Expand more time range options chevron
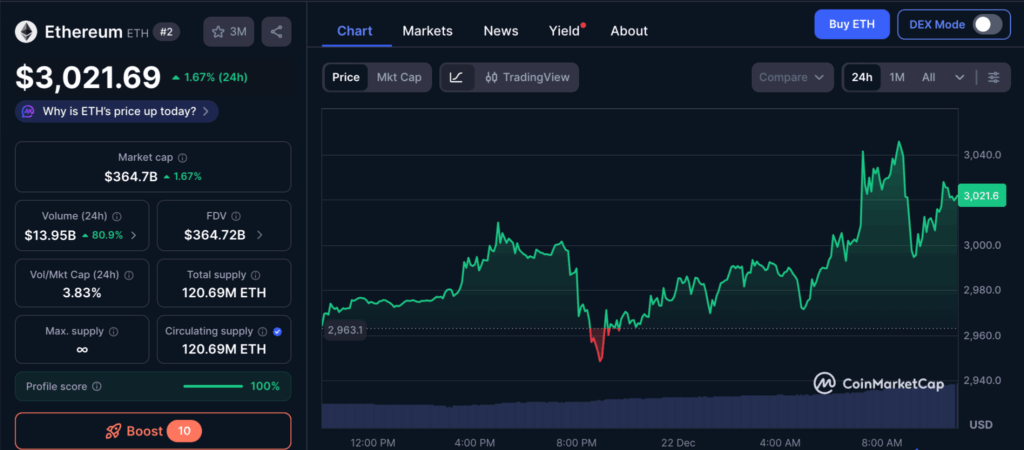The width and height of the screenshot is (1024, 450). tap(960, 77)
